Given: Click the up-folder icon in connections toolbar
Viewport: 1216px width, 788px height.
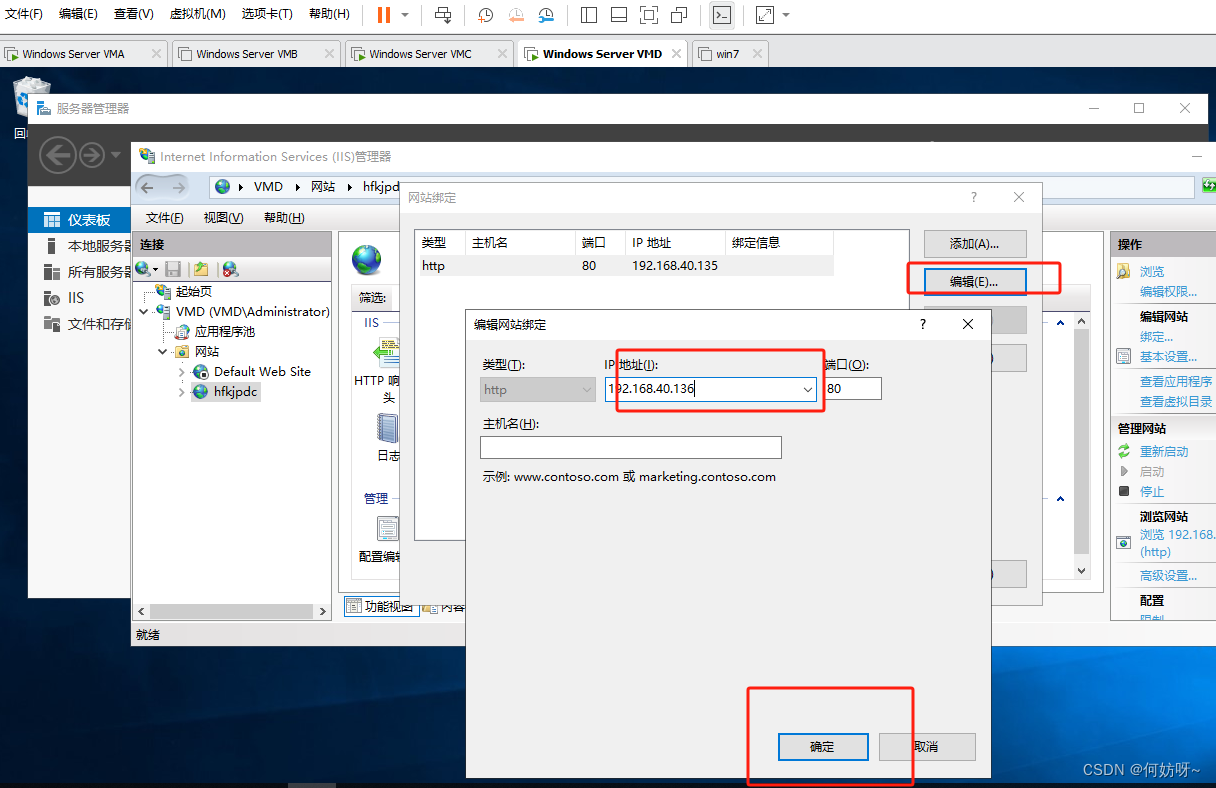Looking at the screenshot, I should pos(201,269).
